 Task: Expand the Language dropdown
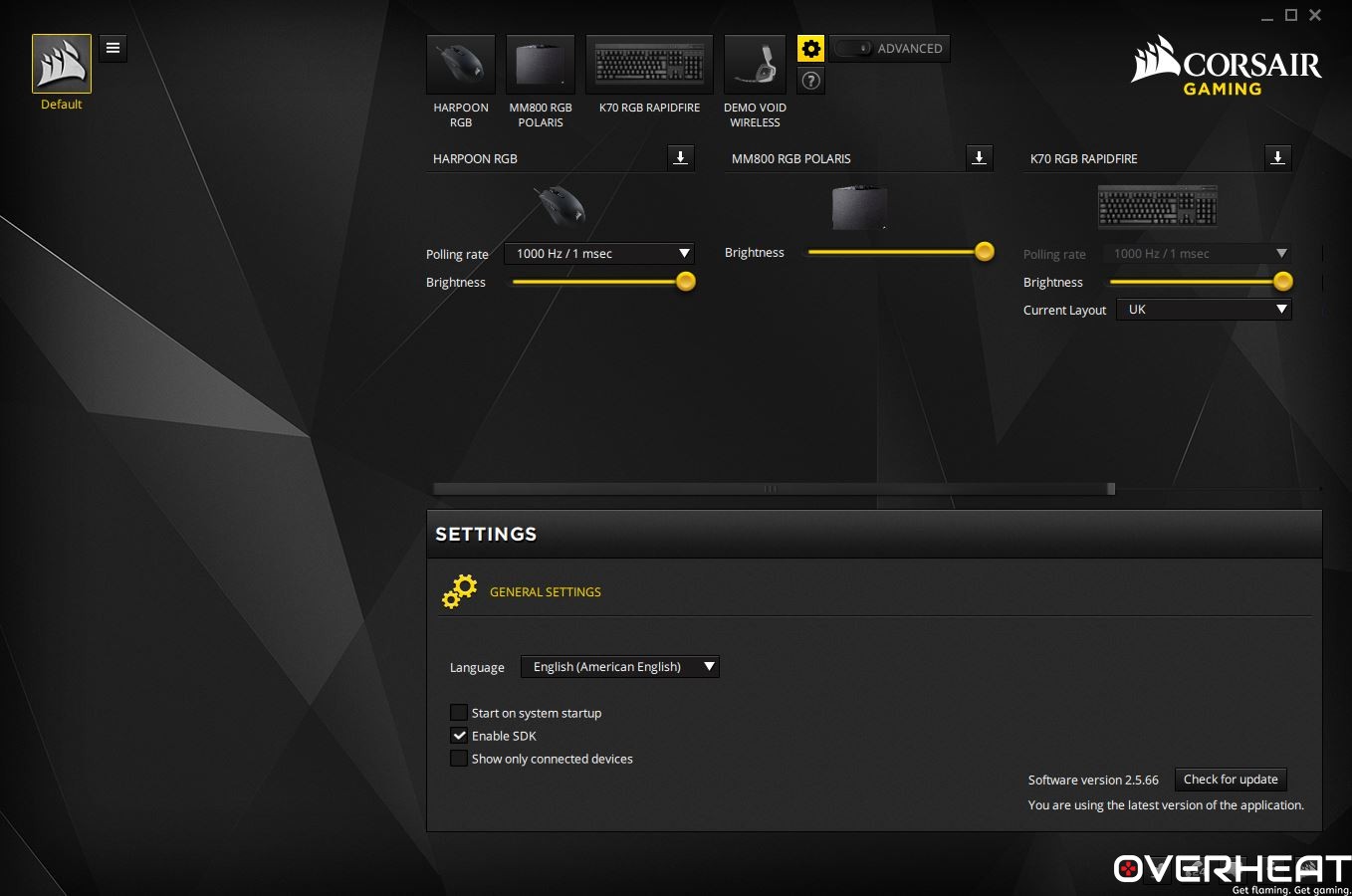619,667
